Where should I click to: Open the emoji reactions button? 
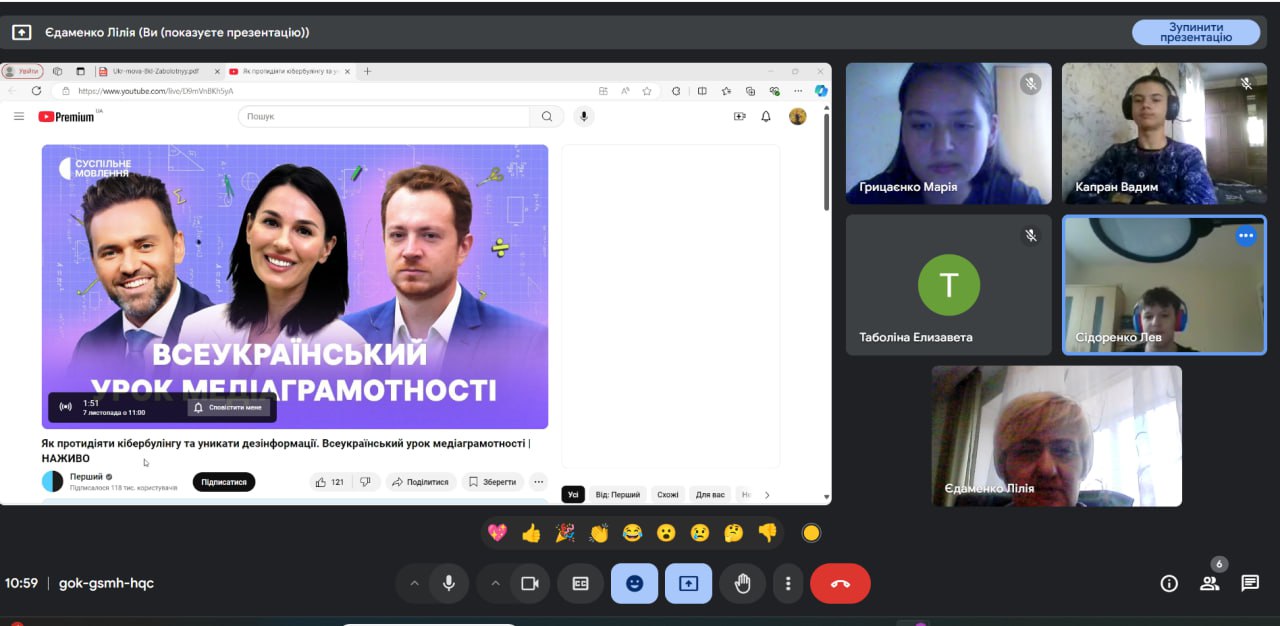(634, 584)
